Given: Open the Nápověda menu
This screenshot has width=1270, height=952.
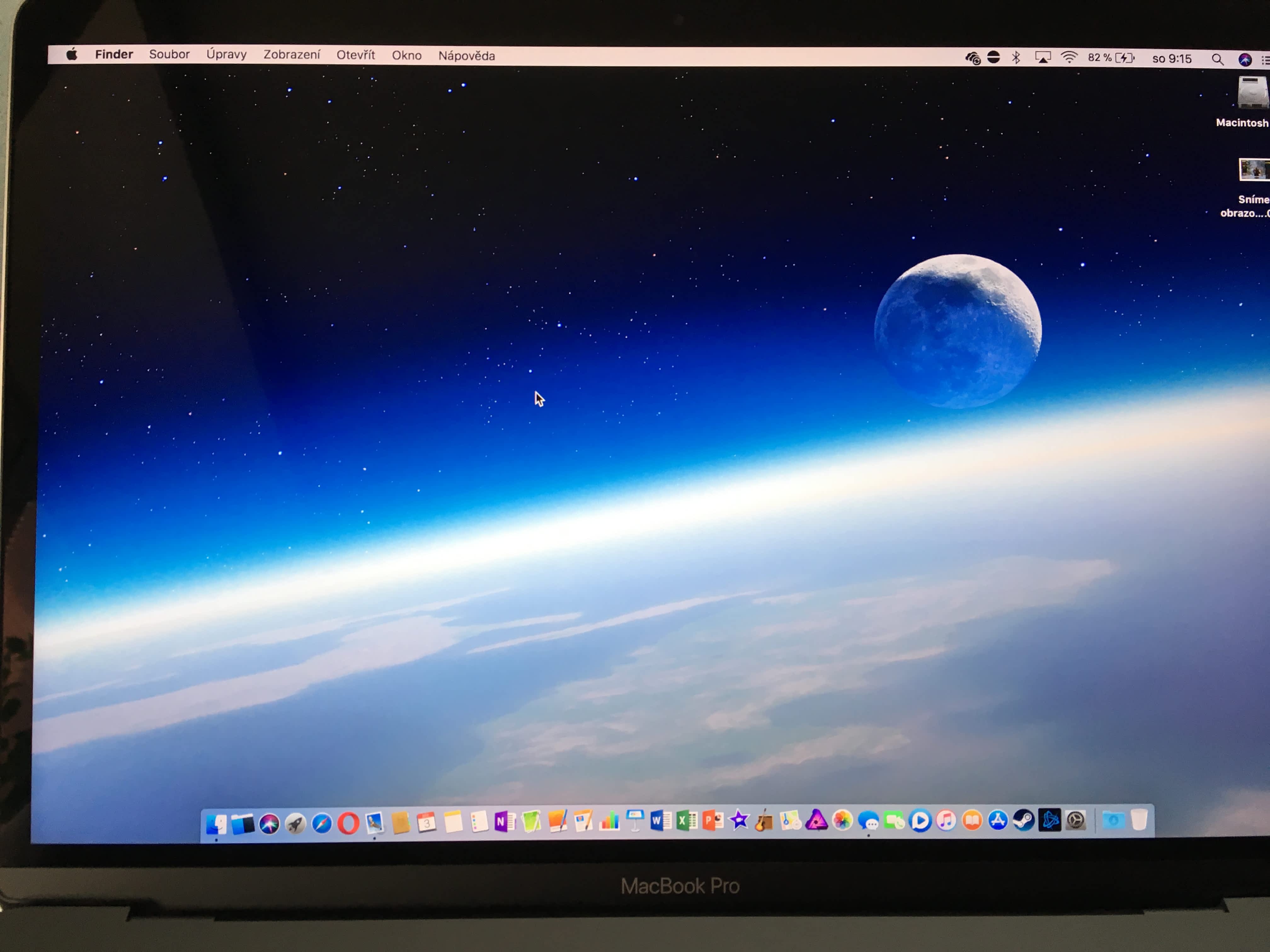Looking at the screenshot, I should click(x=466, y=56).
